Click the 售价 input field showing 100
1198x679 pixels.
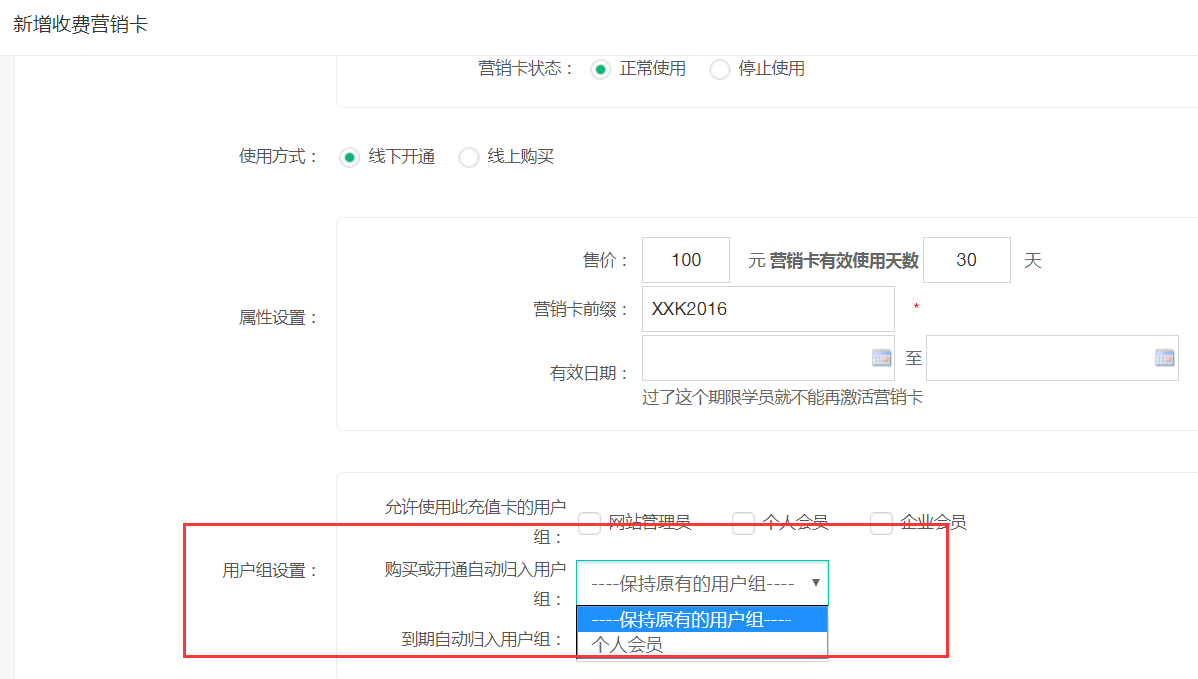click(686, 260)
